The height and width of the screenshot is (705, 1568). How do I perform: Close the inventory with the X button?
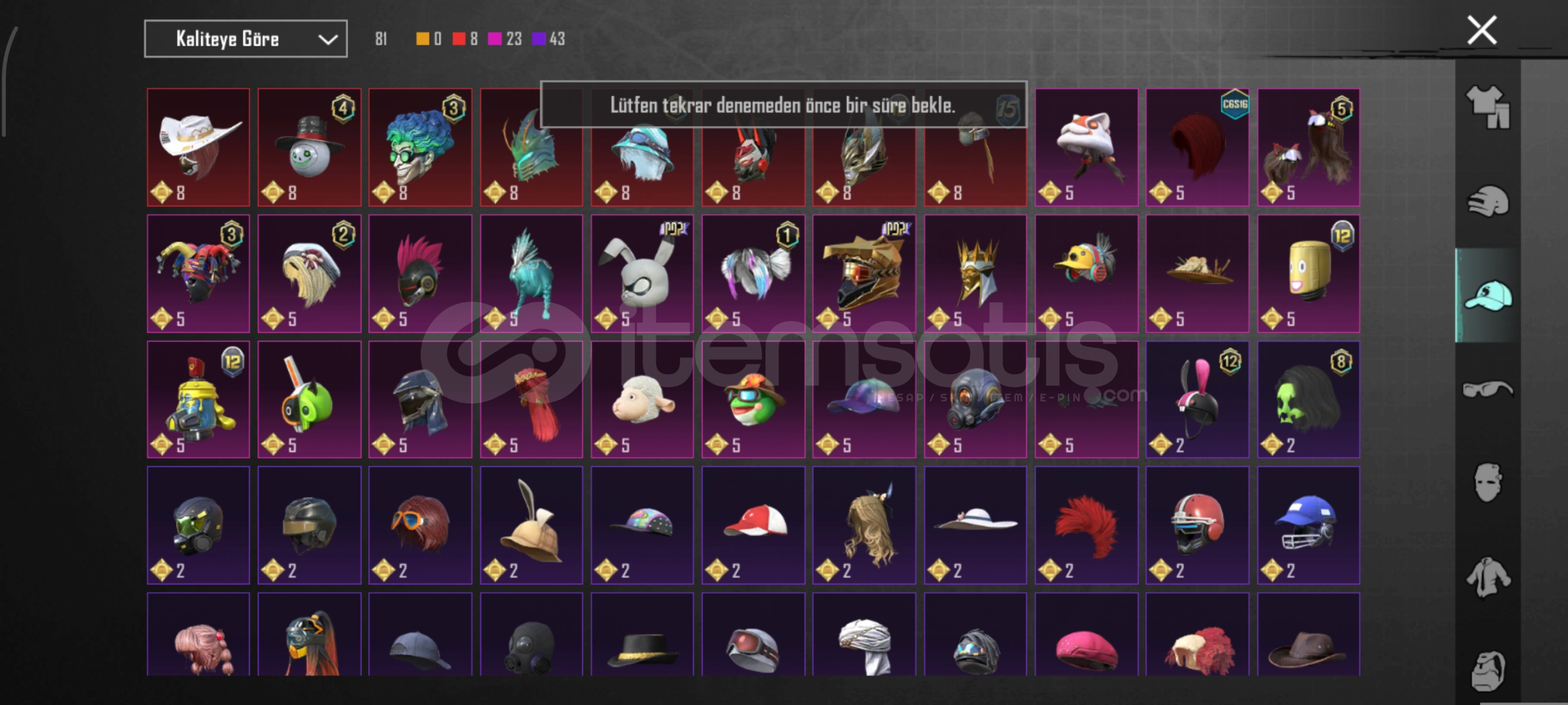(1482, 31)
